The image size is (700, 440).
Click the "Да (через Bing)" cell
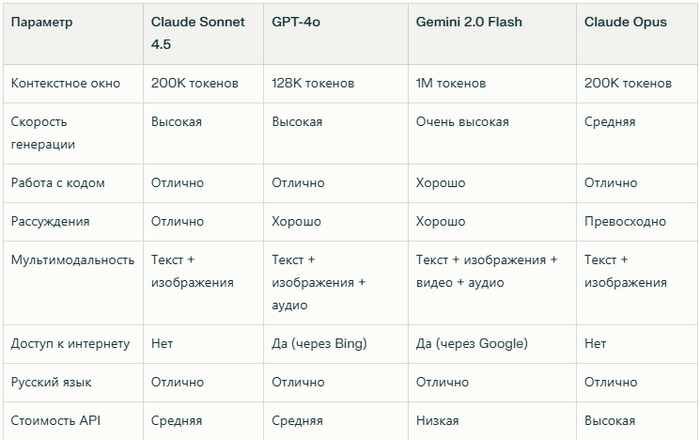319,344
